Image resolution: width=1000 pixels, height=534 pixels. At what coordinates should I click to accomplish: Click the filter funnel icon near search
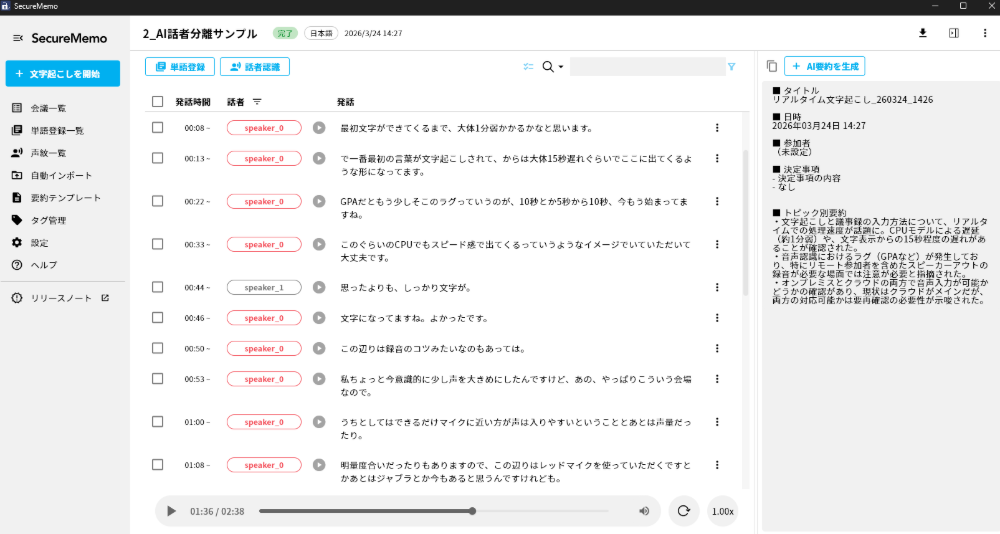[x=732, y=66]
